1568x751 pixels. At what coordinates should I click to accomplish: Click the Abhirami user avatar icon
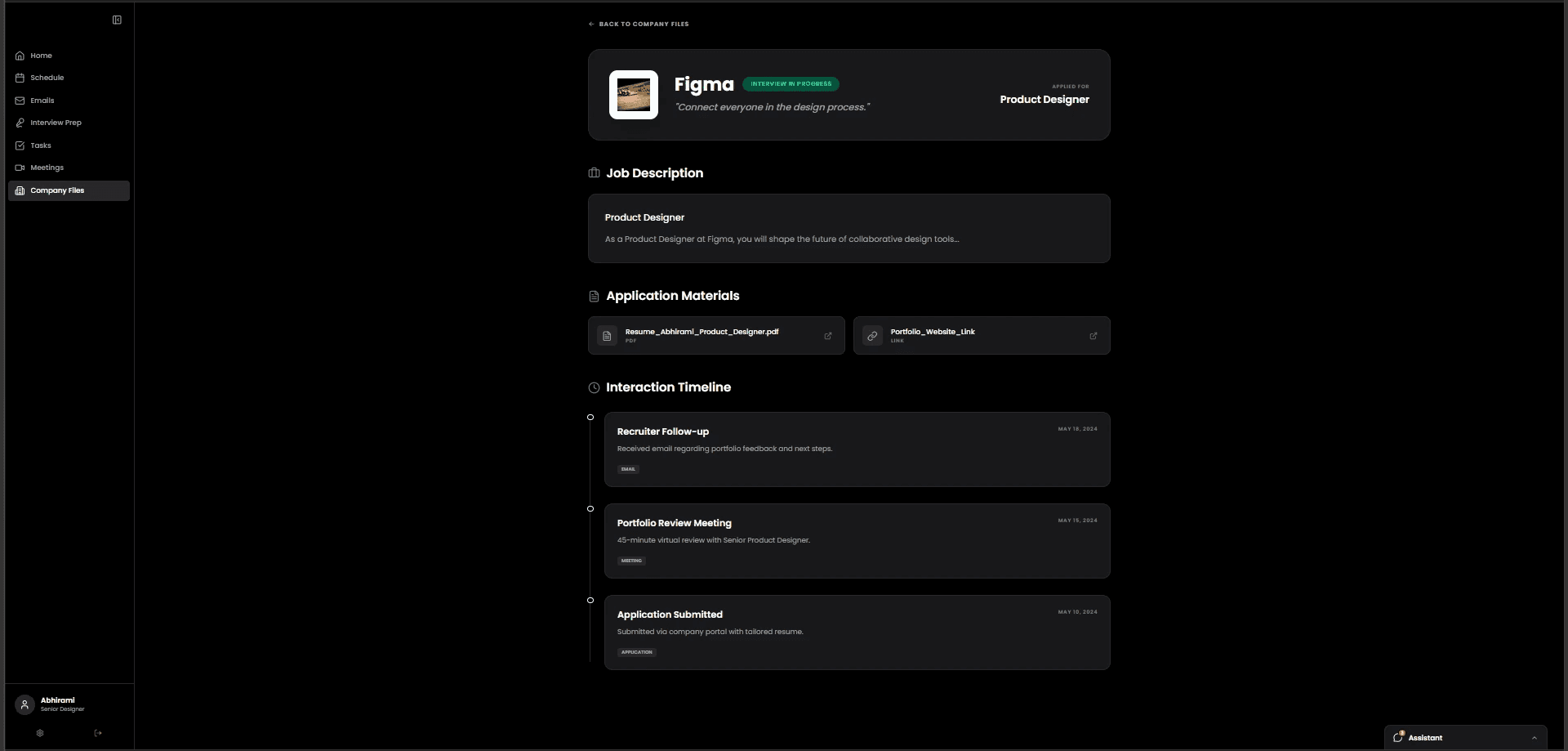[x=24, y=704]
